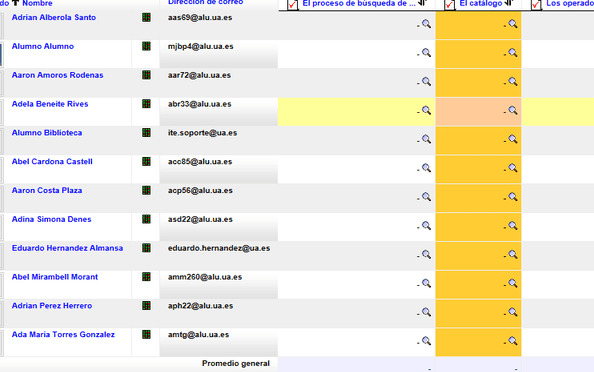Open Aaron Amoros Rodenas profile link
The image size is (594, 372).
[58, 75]
